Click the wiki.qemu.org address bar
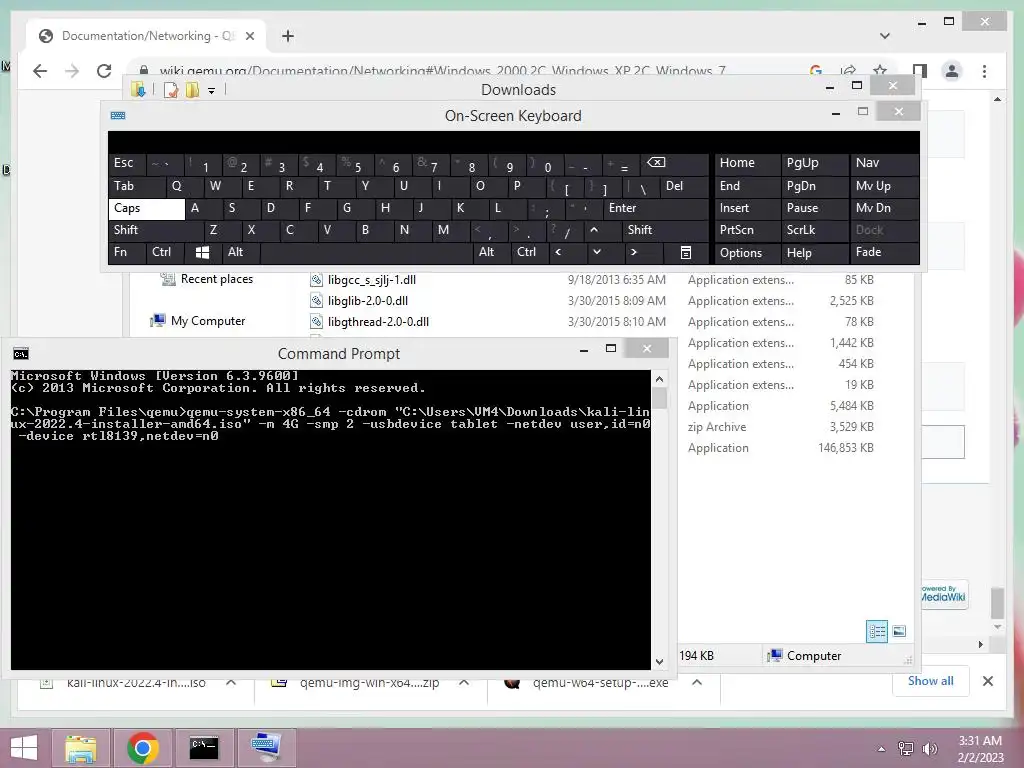Viewport: 1024px width, 768px height. pyautogui.click(x=442, y=71)
